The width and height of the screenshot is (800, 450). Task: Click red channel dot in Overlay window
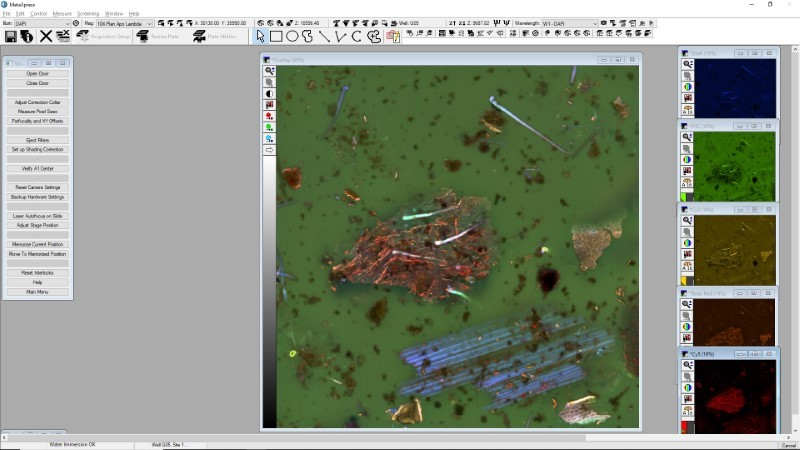[x=269, y=116]
